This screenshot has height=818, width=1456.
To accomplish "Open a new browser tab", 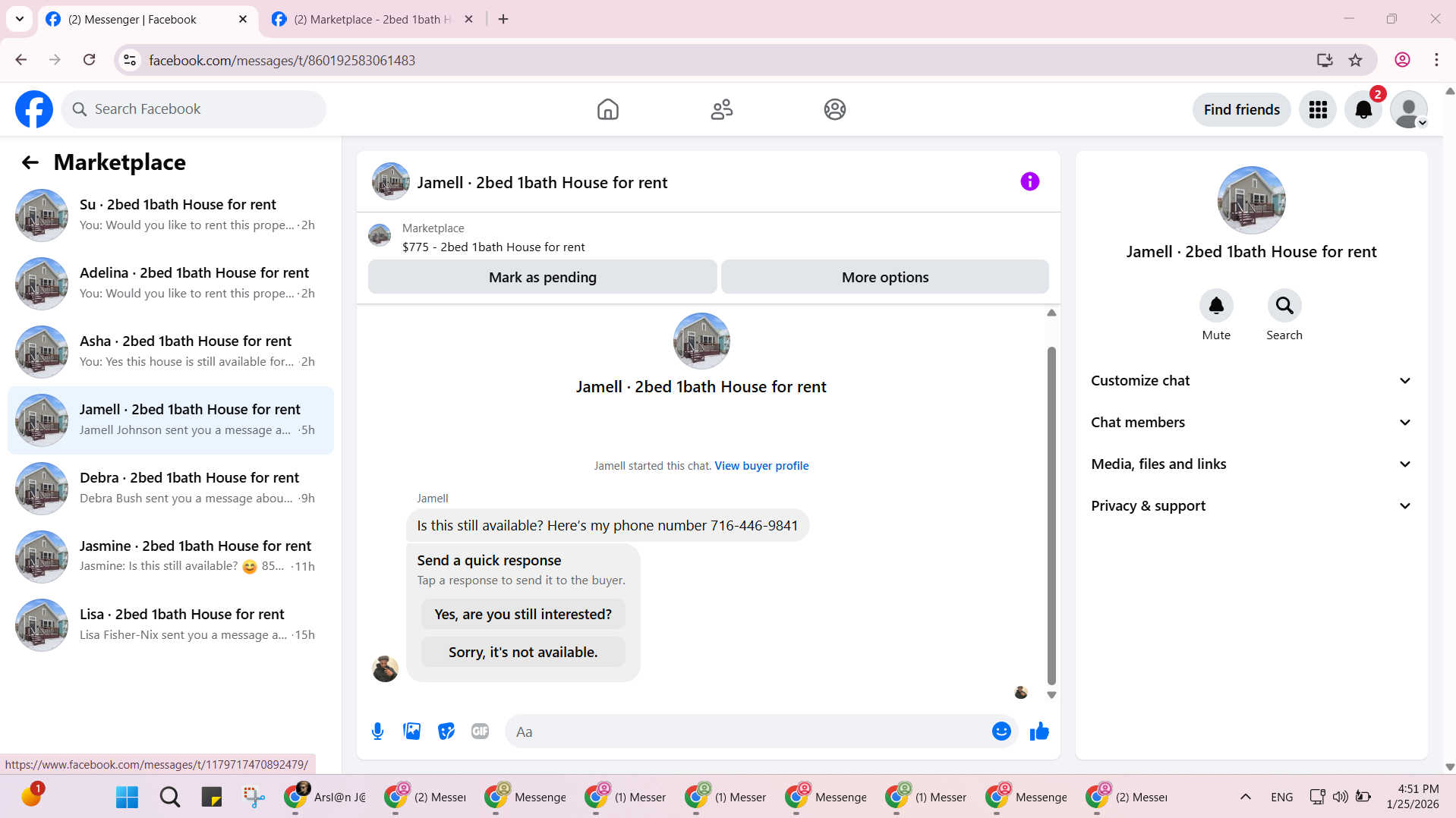I will (x=503, y=20).
